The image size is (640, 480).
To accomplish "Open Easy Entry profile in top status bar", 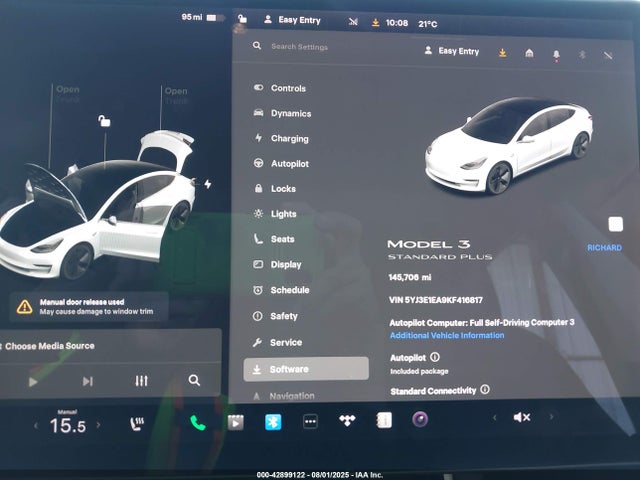I will [292, 20].
